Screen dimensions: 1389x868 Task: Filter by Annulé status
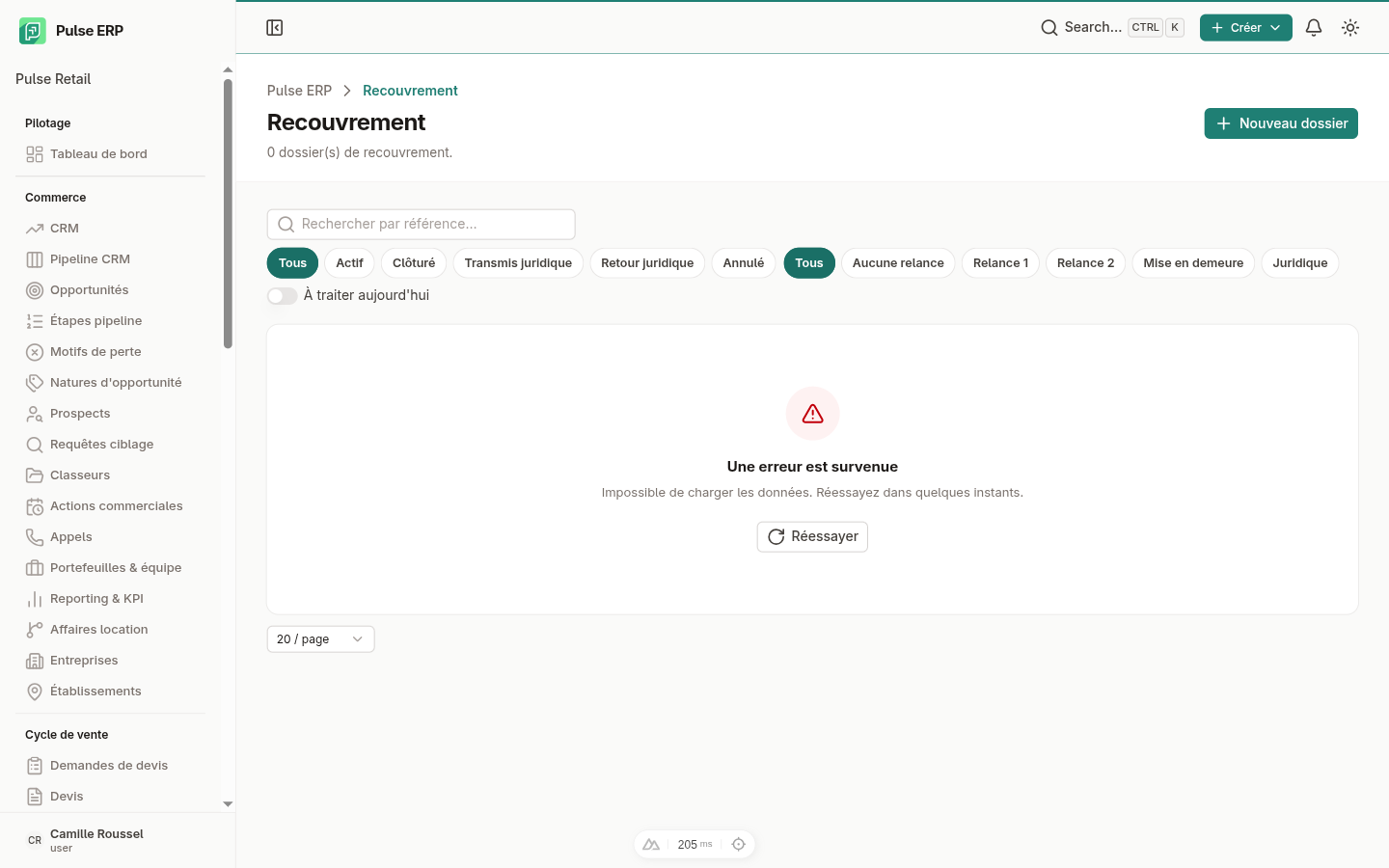744,263
